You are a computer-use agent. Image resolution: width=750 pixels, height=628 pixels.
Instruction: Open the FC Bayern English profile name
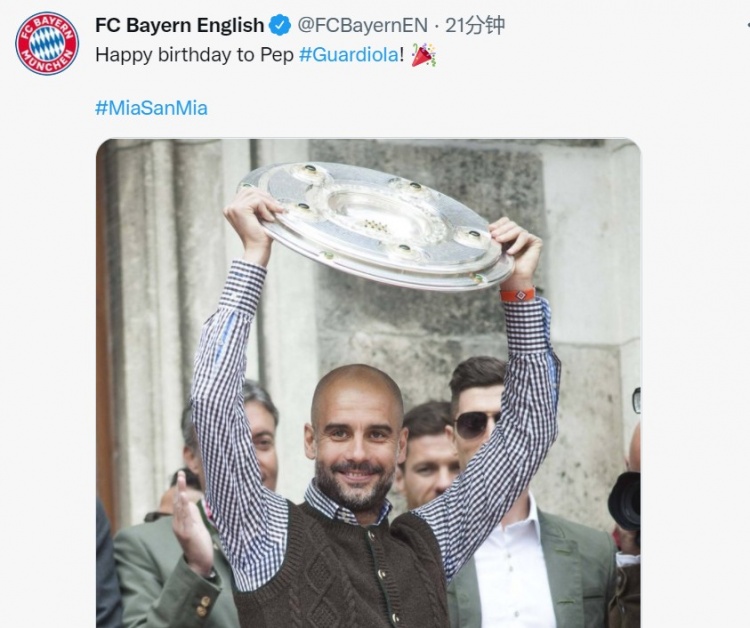pos(179,25)
